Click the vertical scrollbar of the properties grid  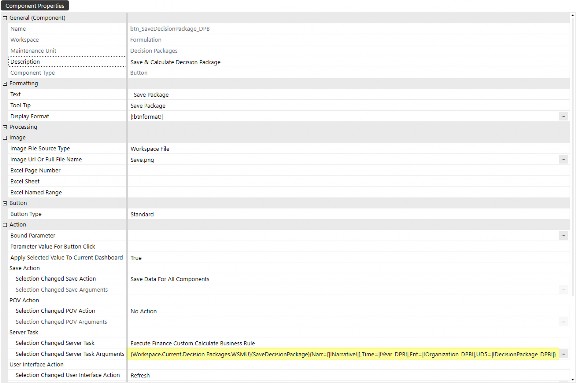[573, 198]
